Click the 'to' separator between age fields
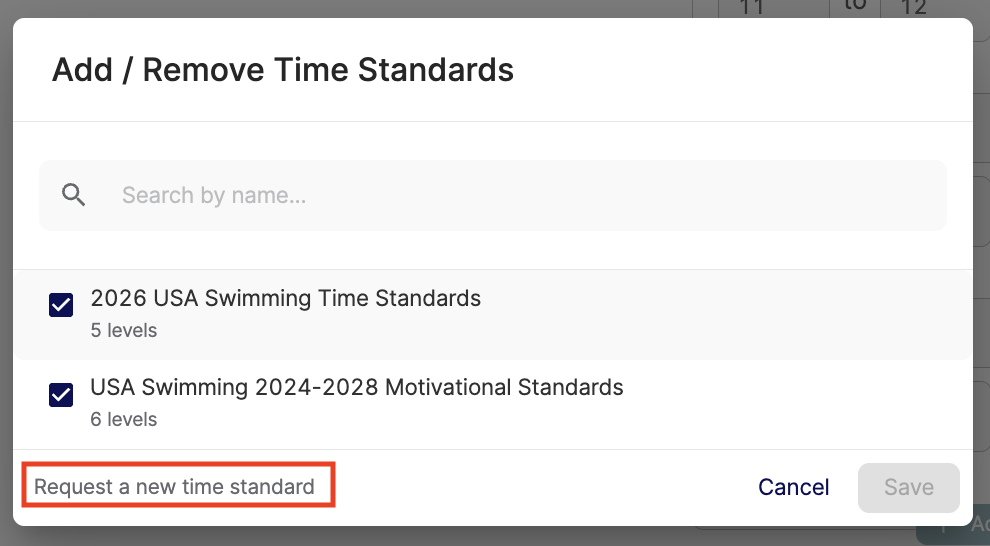990x546 pixels. (855, 7)
